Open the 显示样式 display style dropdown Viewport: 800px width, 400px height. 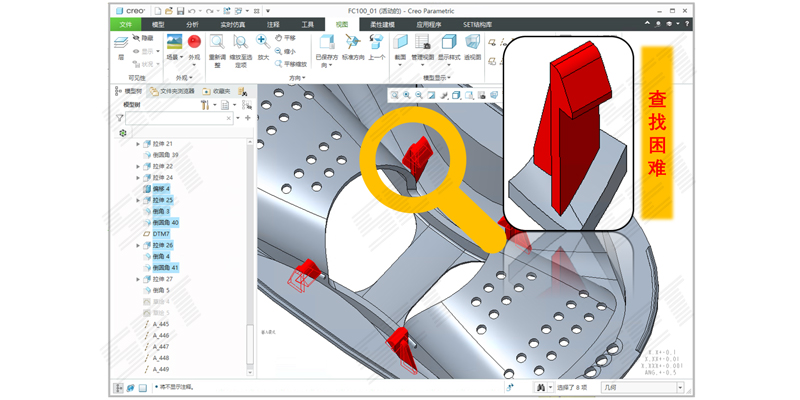447,47
